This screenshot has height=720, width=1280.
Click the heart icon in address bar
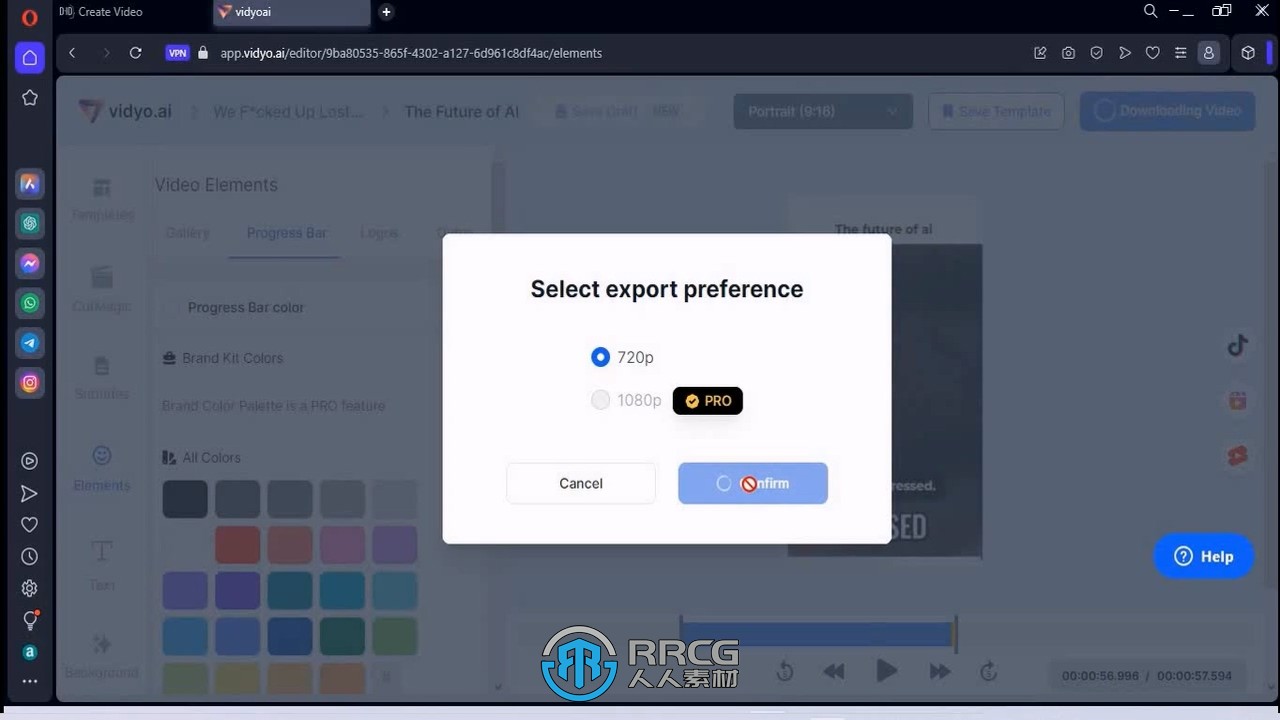tap(1153, 53)
